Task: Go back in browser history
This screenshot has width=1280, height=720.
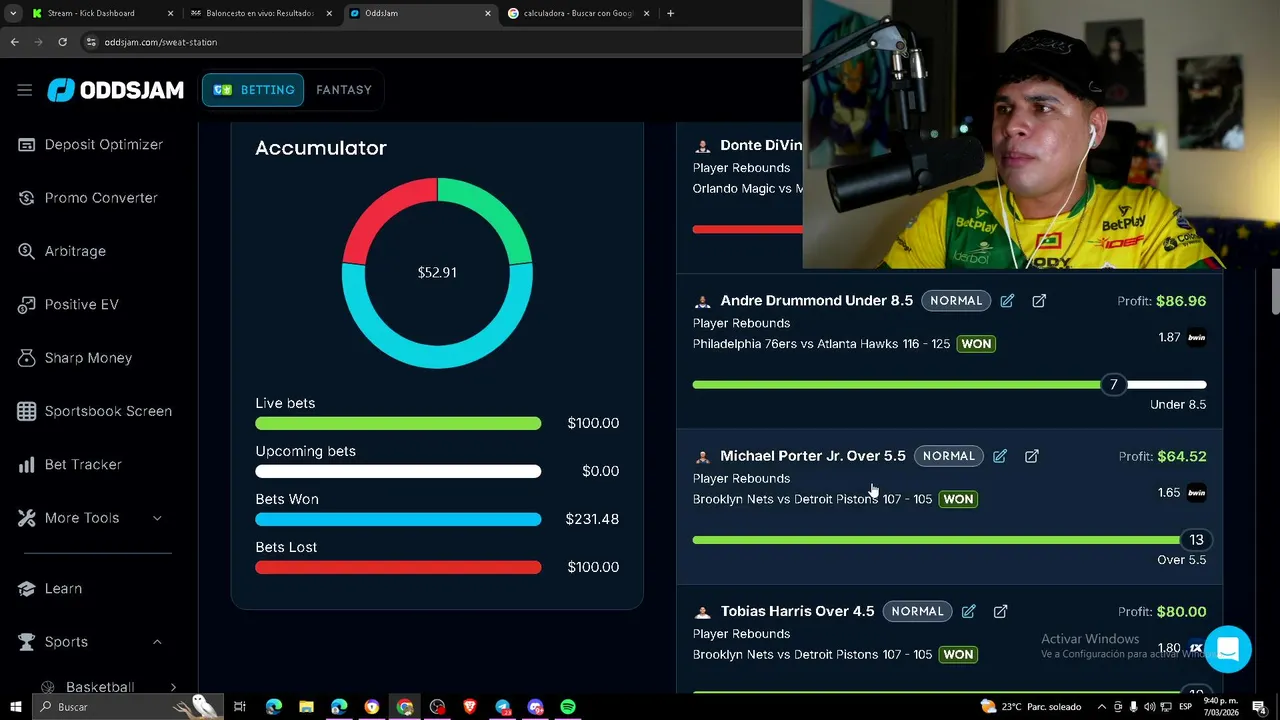Action: coord(14,42)
